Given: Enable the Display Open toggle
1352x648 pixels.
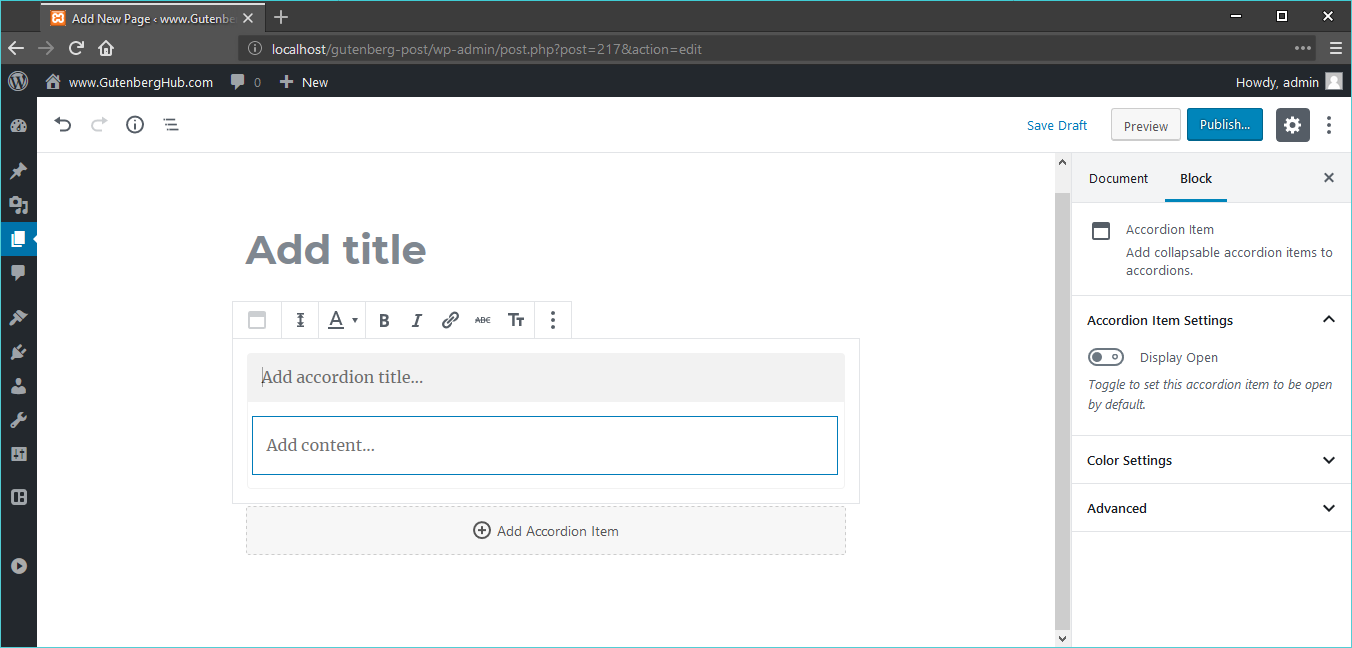Looking at the screenshot, I should point(1106,357).
